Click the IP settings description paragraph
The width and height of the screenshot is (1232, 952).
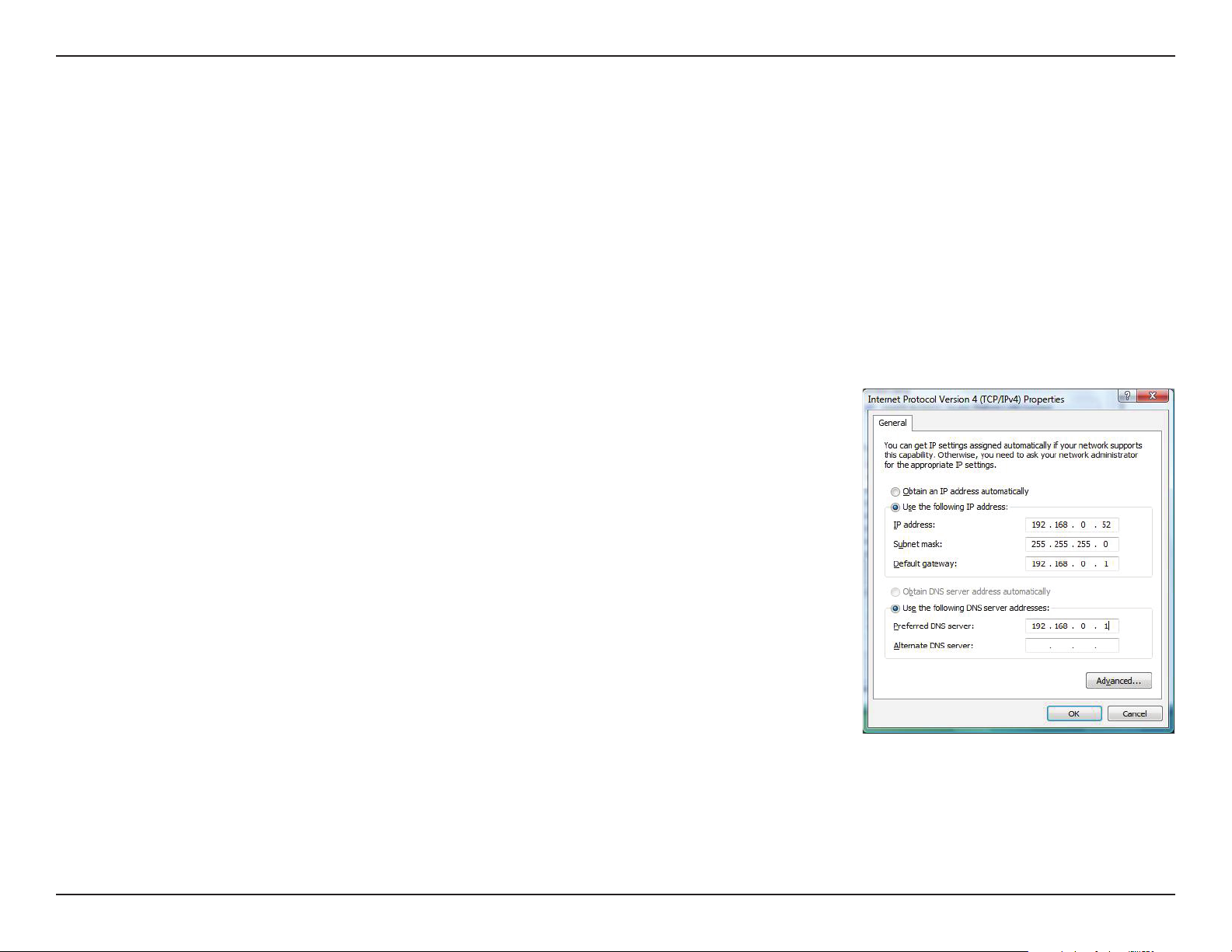1013,455
